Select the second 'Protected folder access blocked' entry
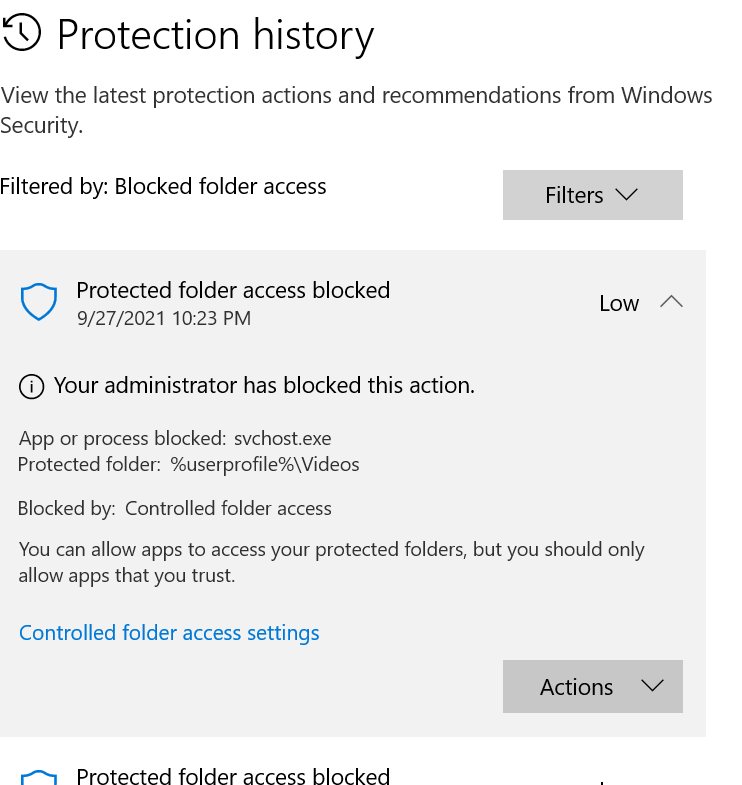This screenshot has width=742, height=785. pos(233,776)
